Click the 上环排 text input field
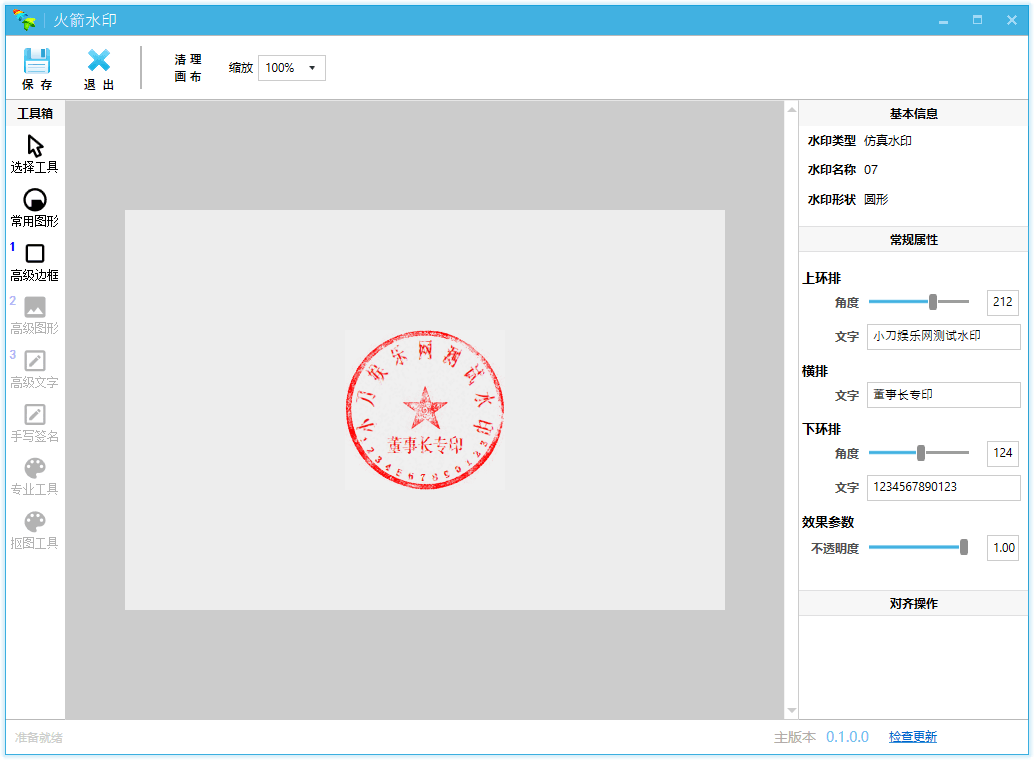This screenshot has height=760, width=1034. 943,337
